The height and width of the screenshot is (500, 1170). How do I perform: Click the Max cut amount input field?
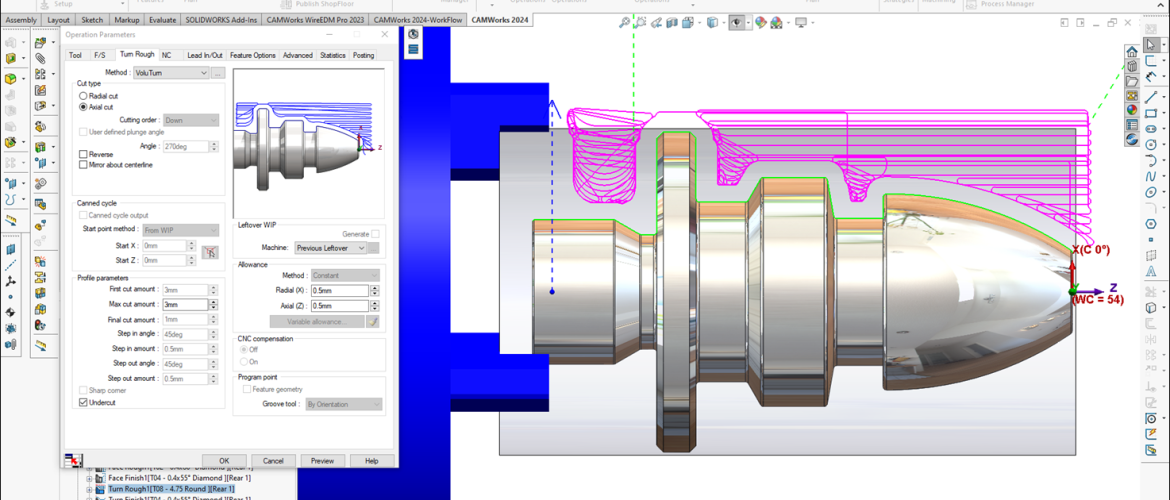coord(184,304)
